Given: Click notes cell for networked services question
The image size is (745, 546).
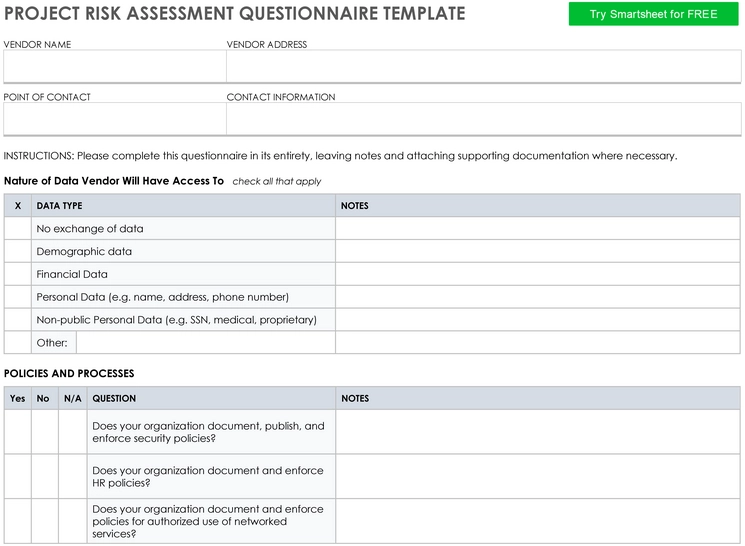Looking at the screenshot, I should (538, 521).
